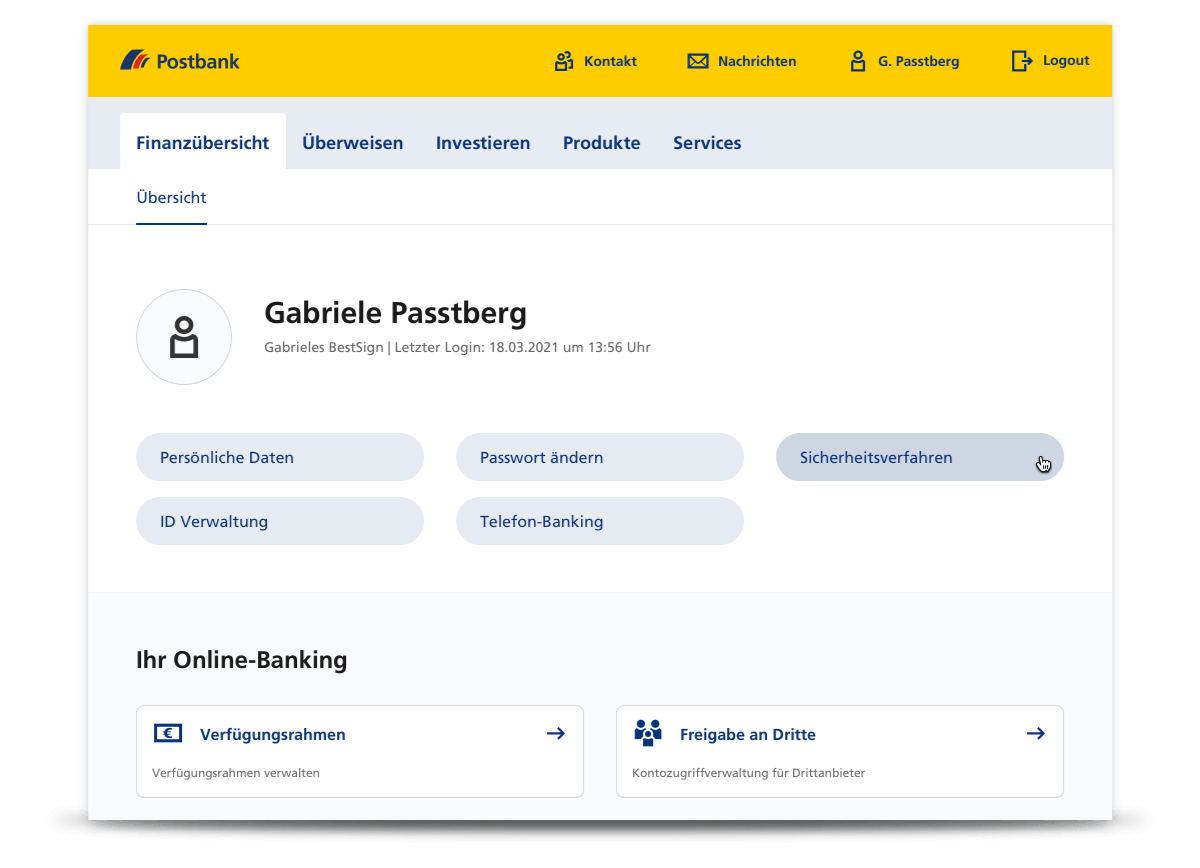1200x868 pixels.
Task: Click the Telefon-Banking button
Action: point(600,521)
